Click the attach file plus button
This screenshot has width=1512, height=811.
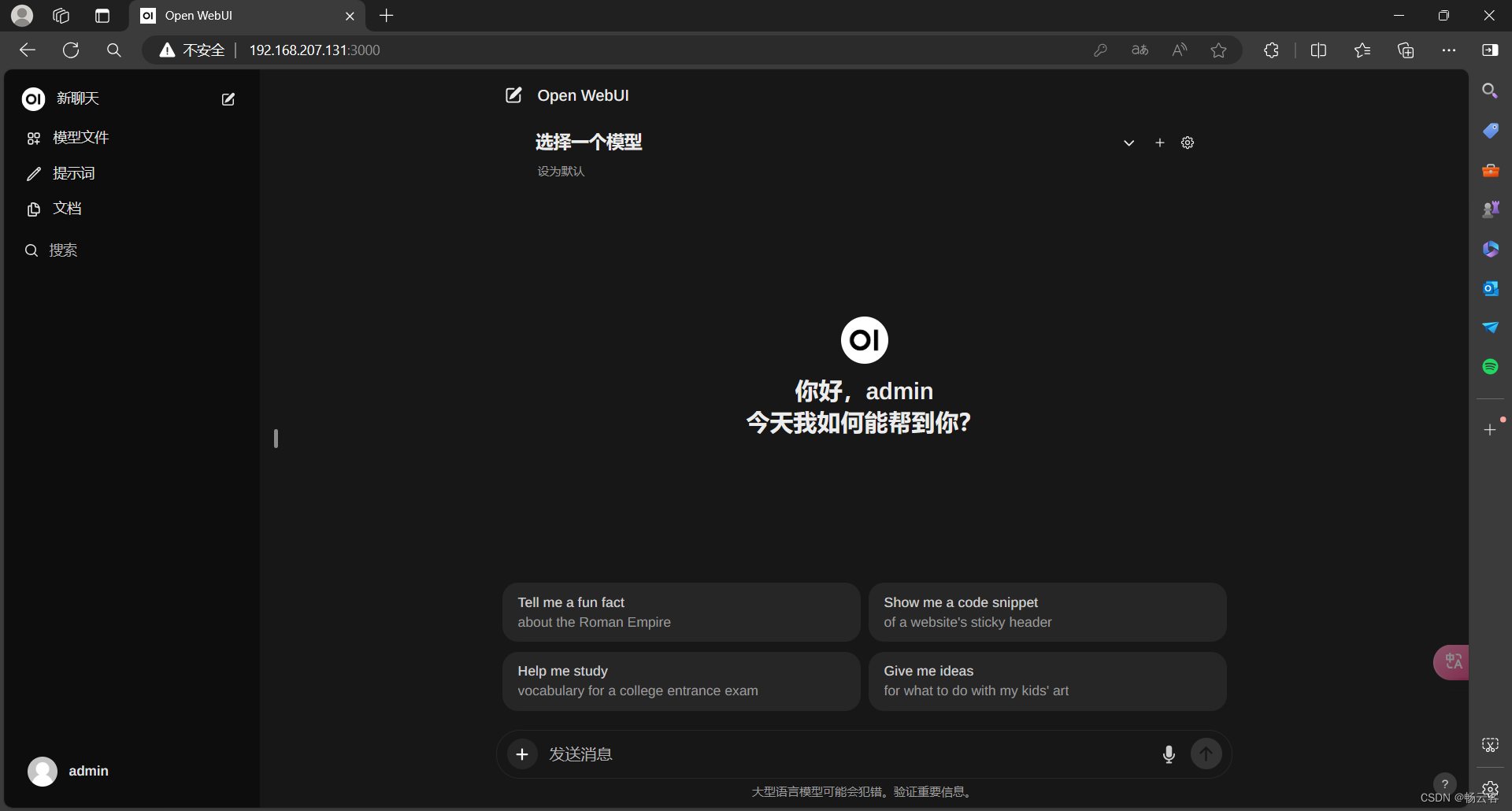522,754
